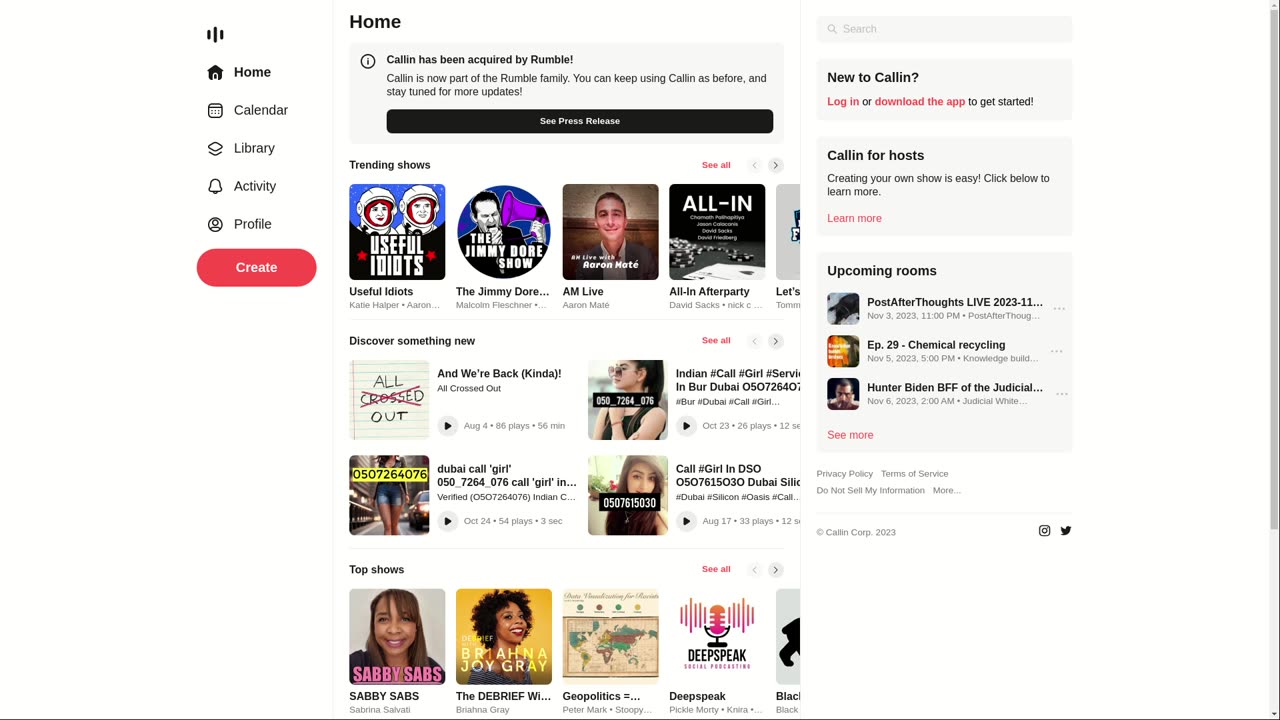
Task: Click the info icon in acquisition notice
Action: [x=368, y=61]
